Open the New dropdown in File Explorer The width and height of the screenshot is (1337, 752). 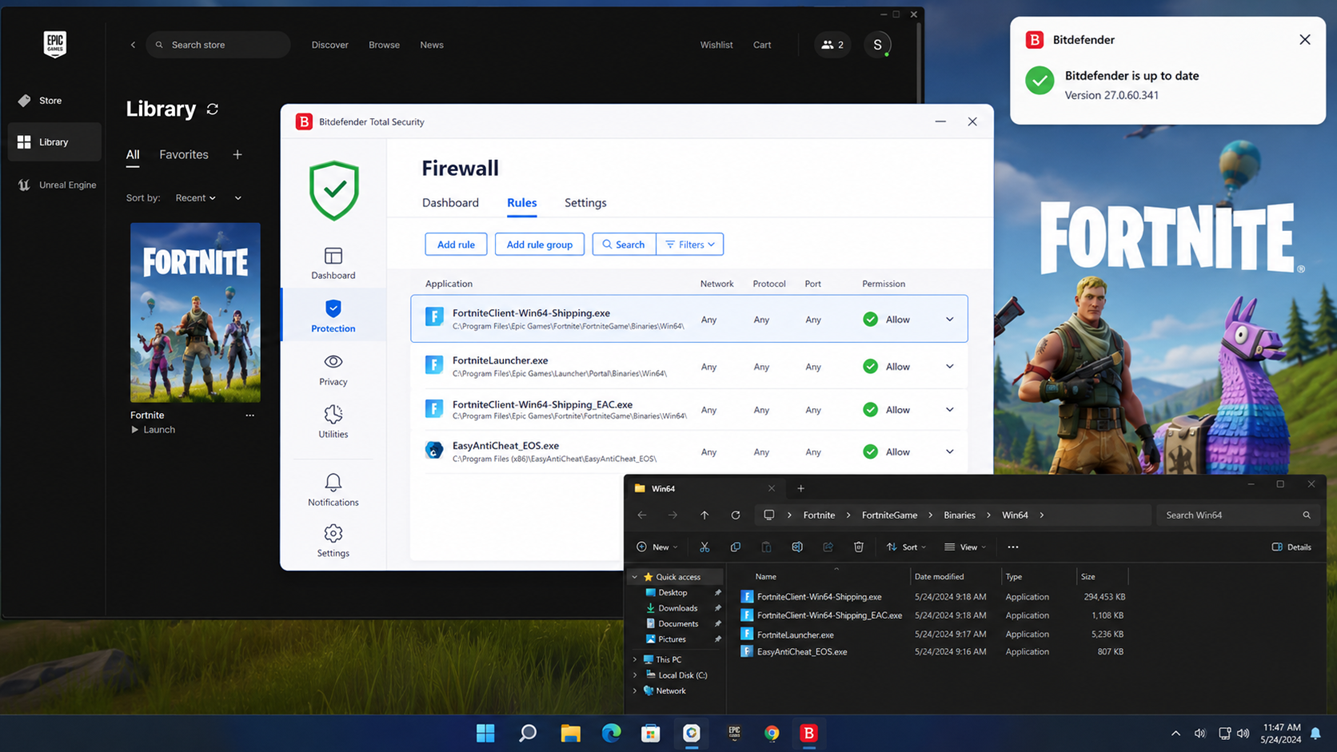tap(657, 547)
